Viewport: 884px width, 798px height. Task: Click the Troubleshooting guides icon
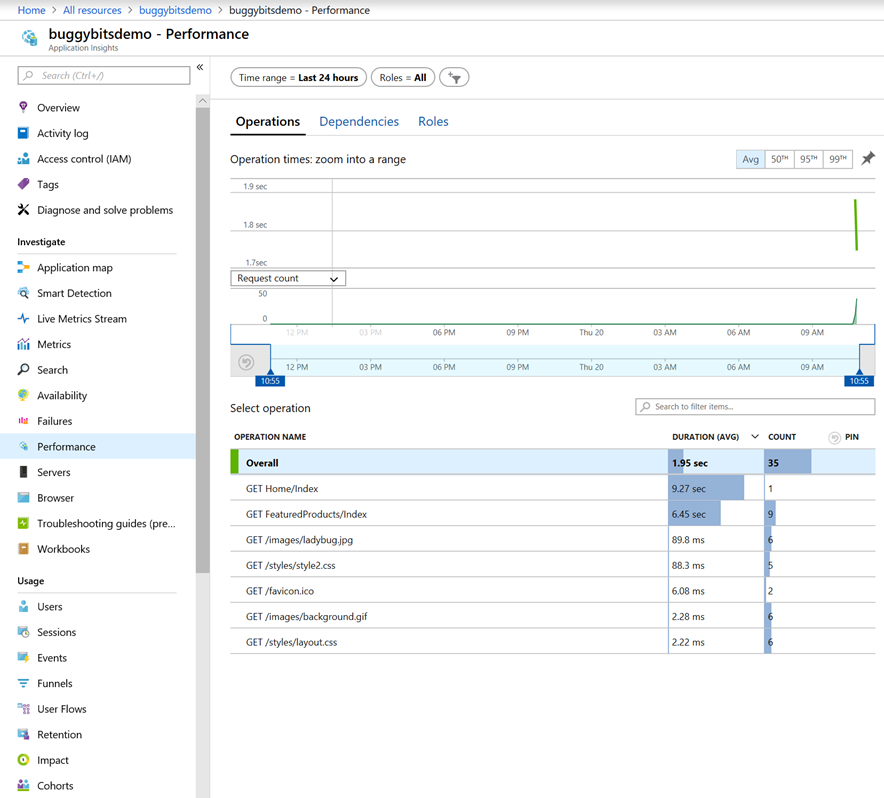[x=23, y=523]
